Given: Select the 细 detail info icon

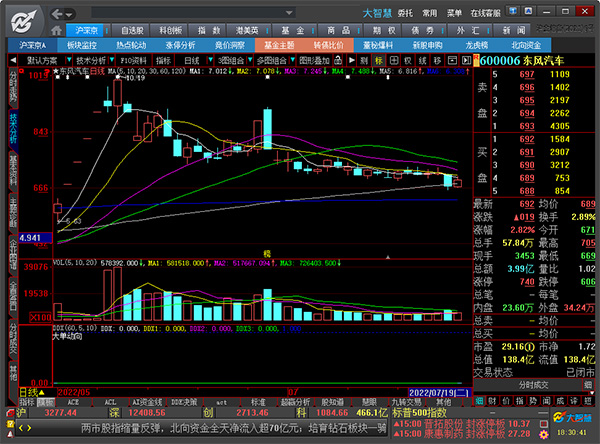Looking at the screenshot, I should pos(479,401).
